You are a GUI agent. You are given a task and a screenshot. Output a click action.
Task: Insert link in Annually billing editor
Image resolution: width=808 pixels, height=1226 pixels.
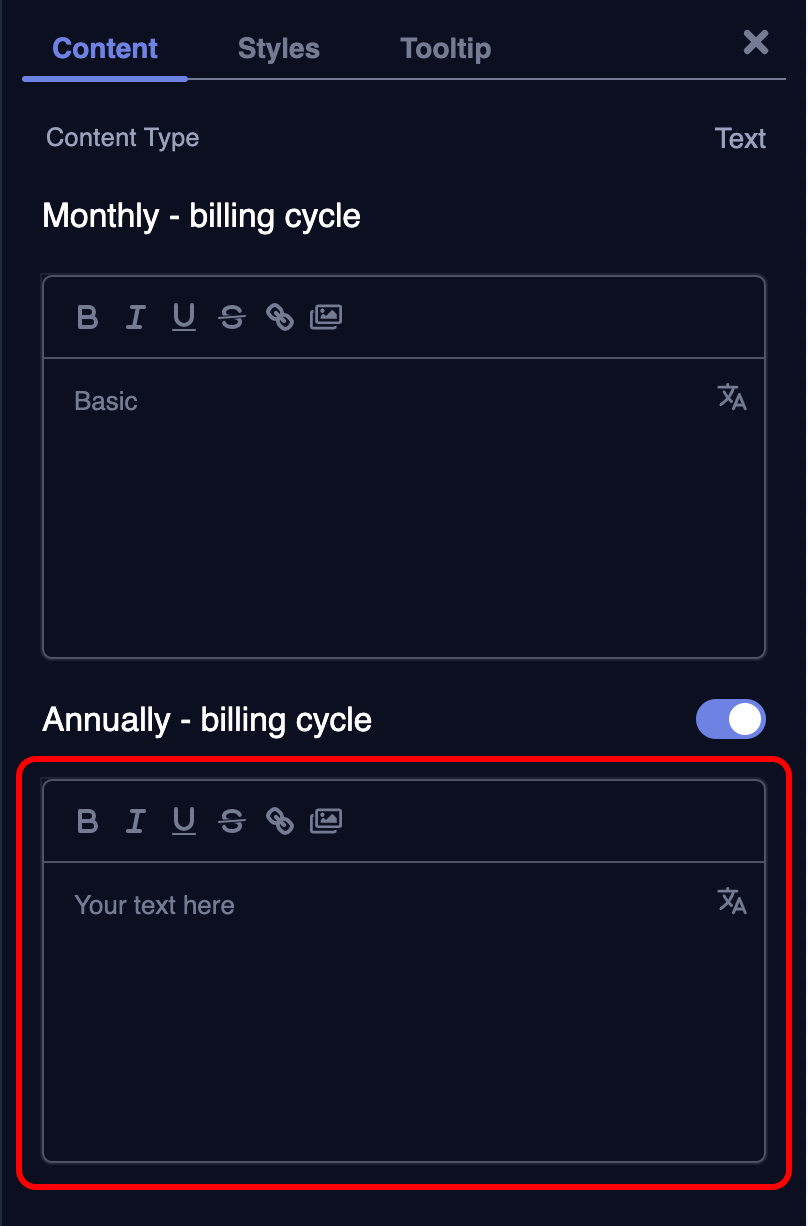tap(280, 822)
